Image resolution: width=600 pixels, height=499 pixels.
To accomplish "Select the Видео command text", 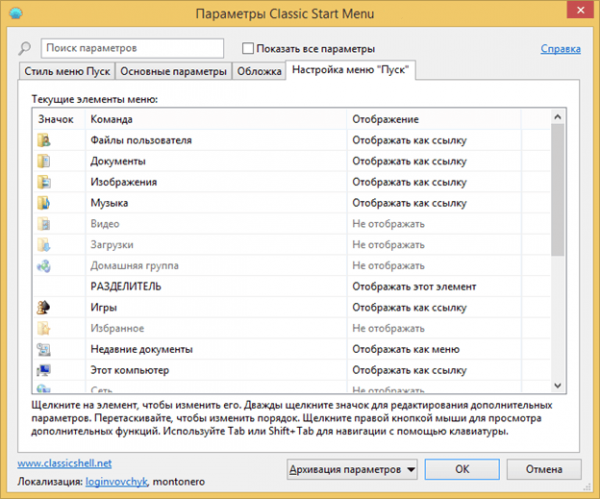I will point(105,224).
